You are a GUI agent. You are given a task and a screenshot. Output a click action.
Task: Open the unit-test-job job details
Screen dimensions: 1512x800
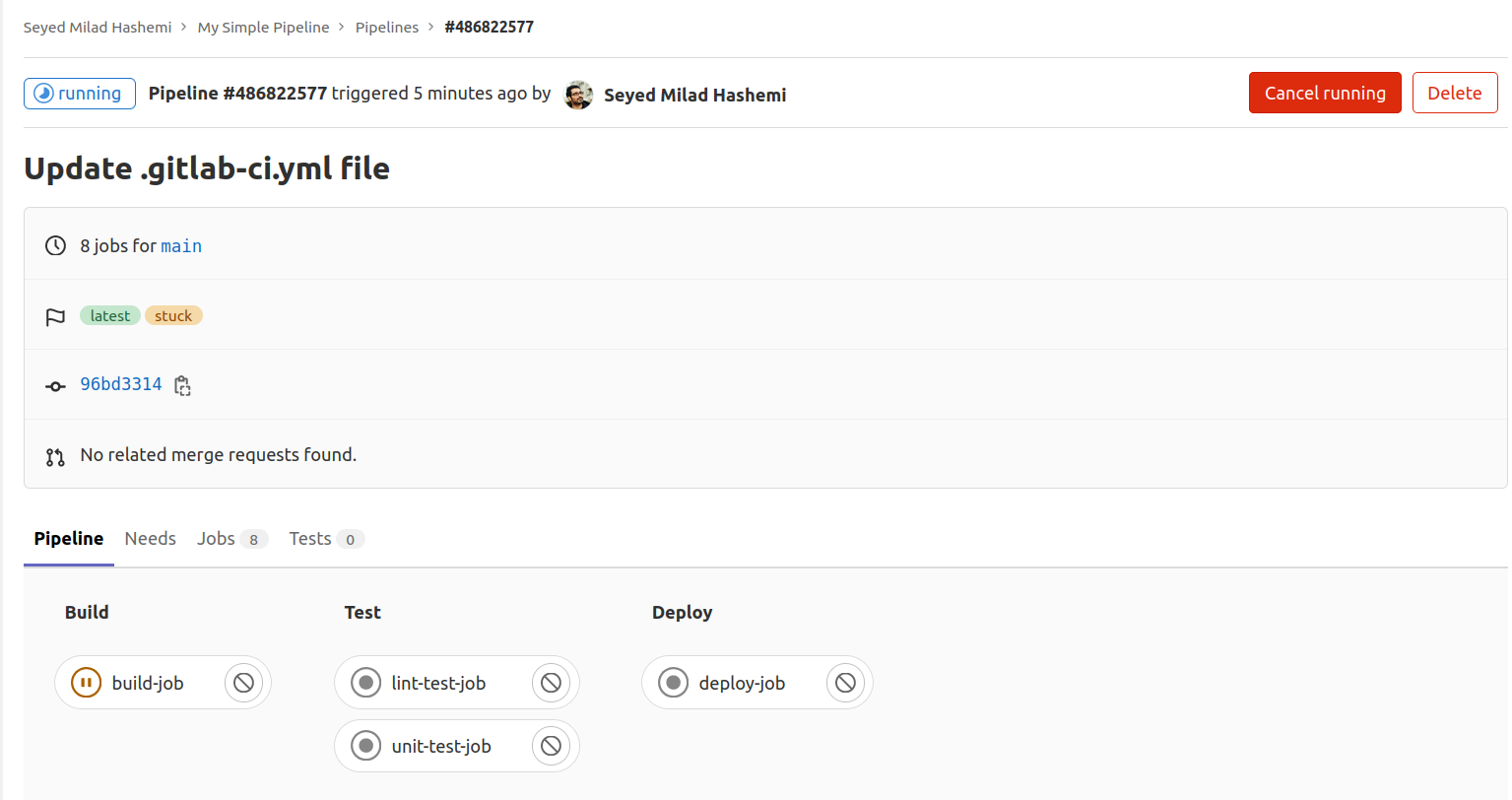(440, 746)
